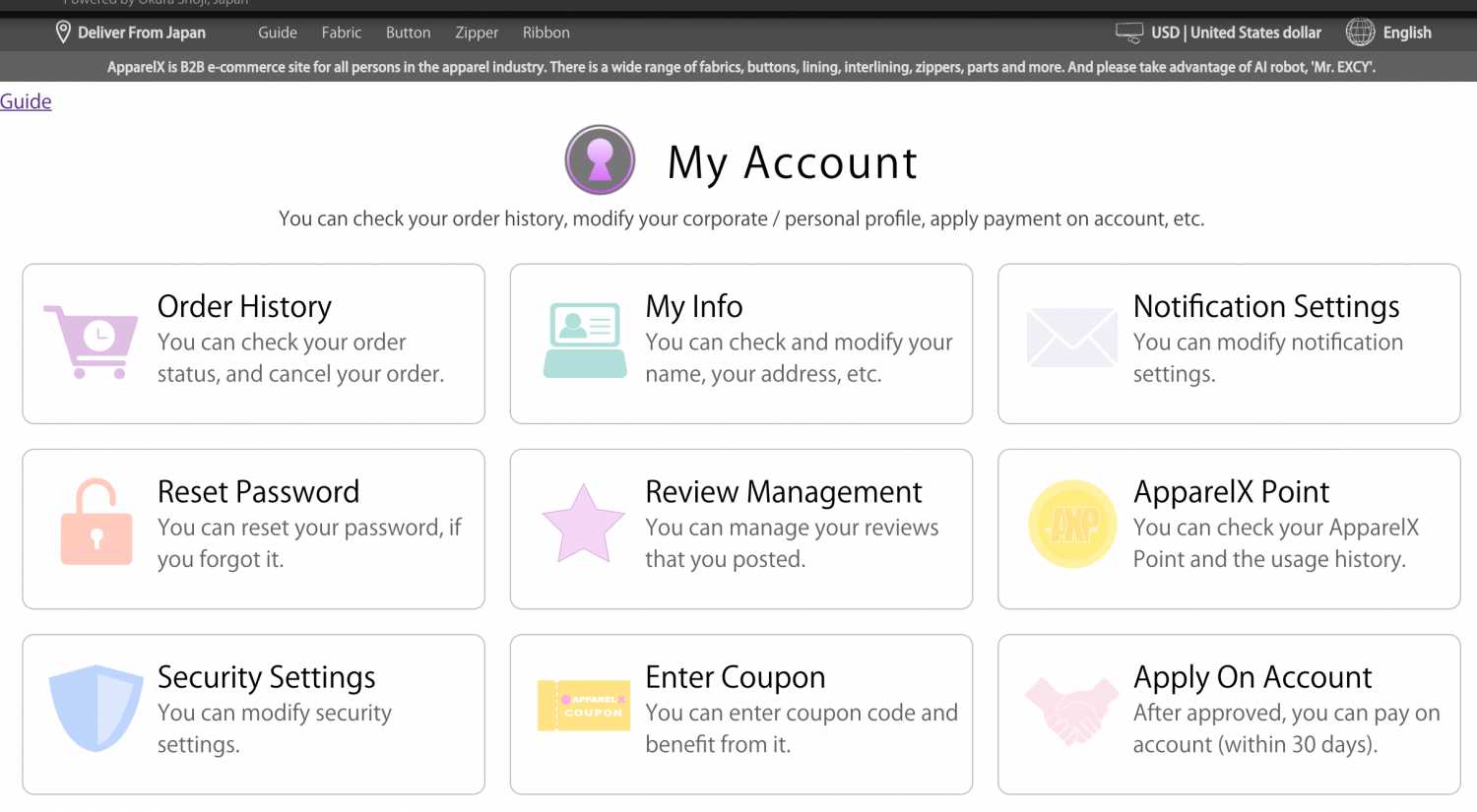
Task: Open the Order History title link
Action: click(x=244, y=306)
